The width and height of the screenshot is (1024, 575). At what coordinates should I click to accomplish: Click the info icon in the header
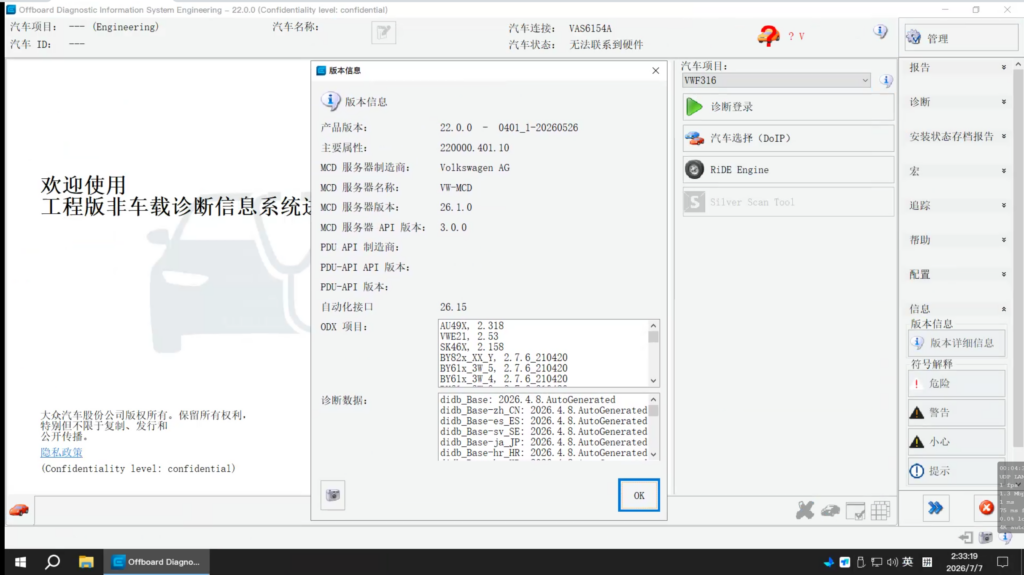(880, 31)
